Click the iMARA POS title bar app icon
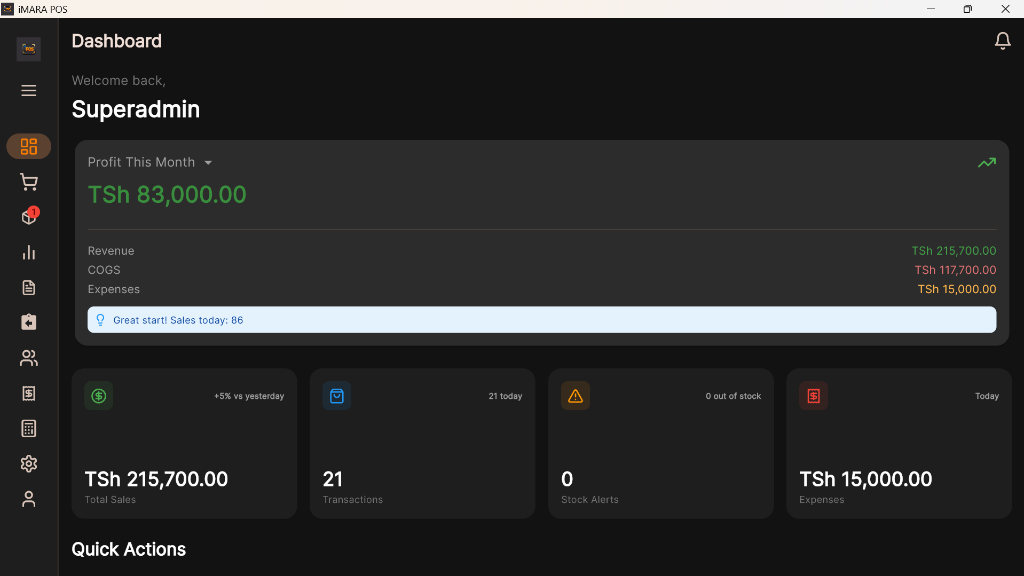Image resolution: width=1024 pixels, height=576 pixels. 7,8
